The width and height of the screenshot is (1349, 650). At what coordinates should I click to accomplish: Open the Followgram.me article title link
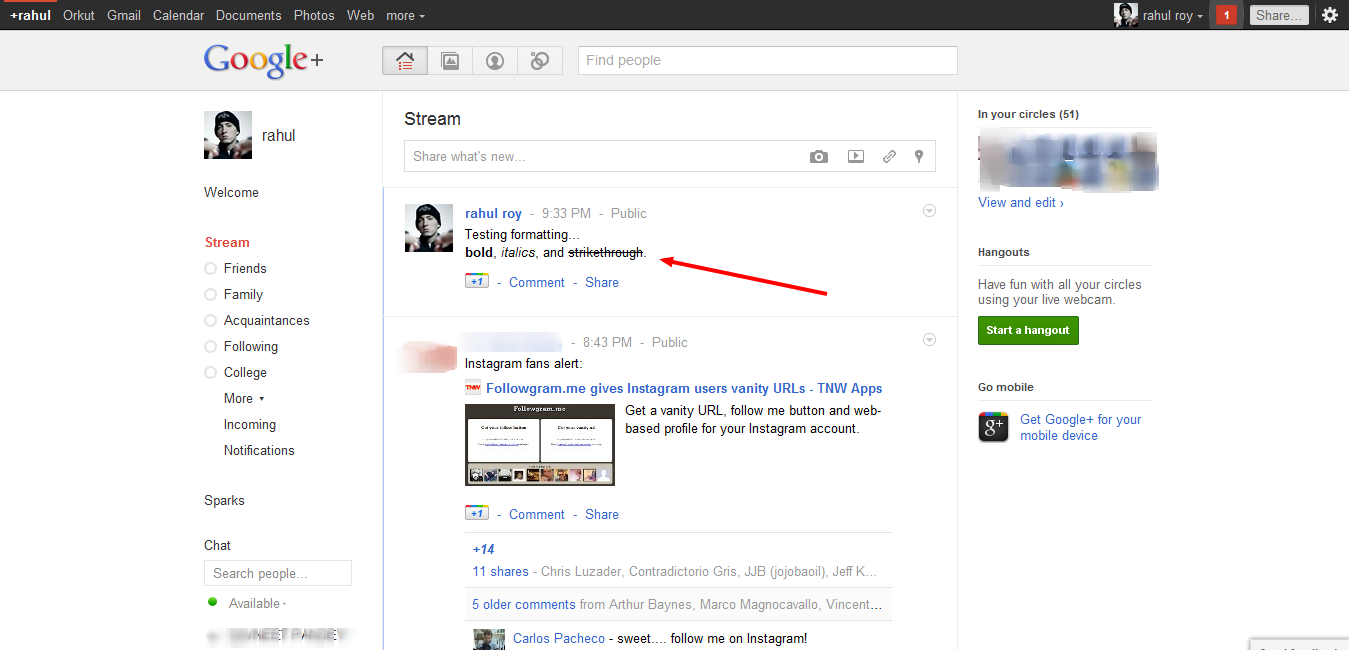click(x=684, y=388)
